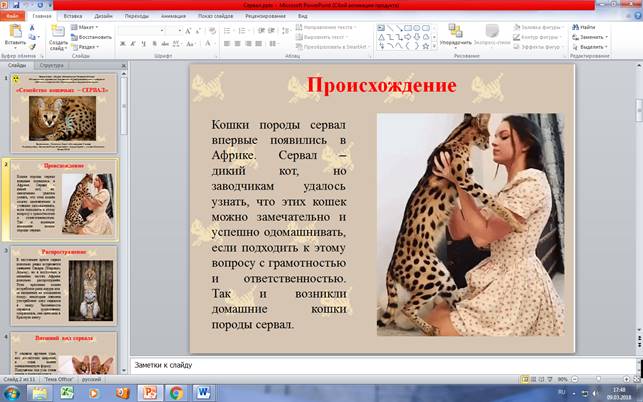643x402 pixels.
Task: Open Заливка фигуры shape fill dropdown
Action: click(540, 27)
